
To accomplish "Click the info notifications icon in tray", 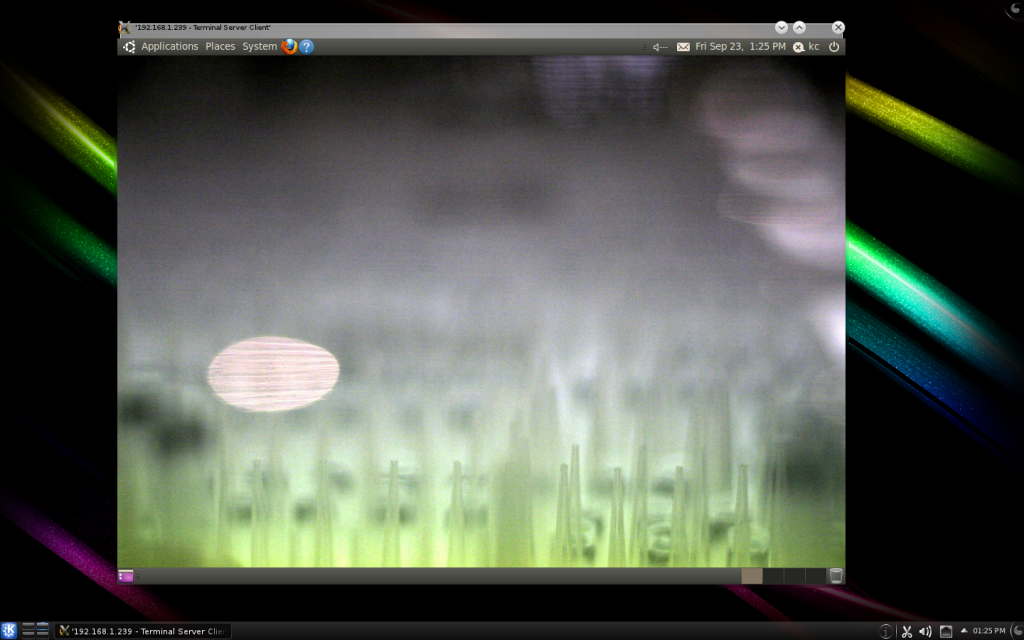I will coord(886,631).
